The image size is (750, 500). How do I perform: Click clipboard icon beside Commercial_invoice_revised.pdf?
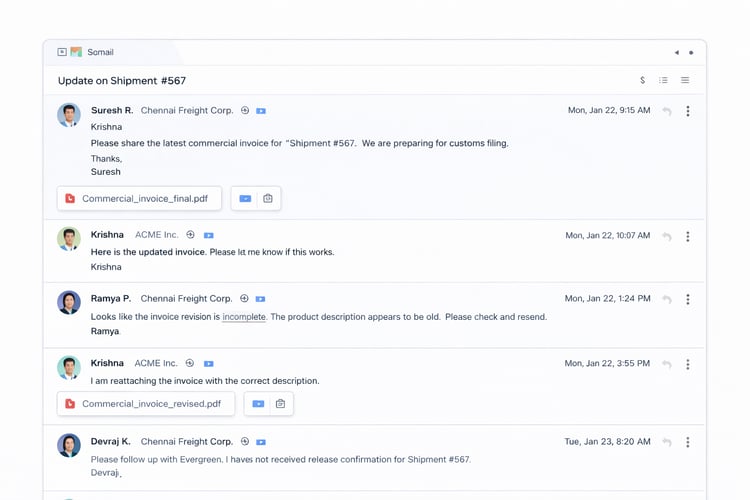pyautogui.click(x=280, y=404)
